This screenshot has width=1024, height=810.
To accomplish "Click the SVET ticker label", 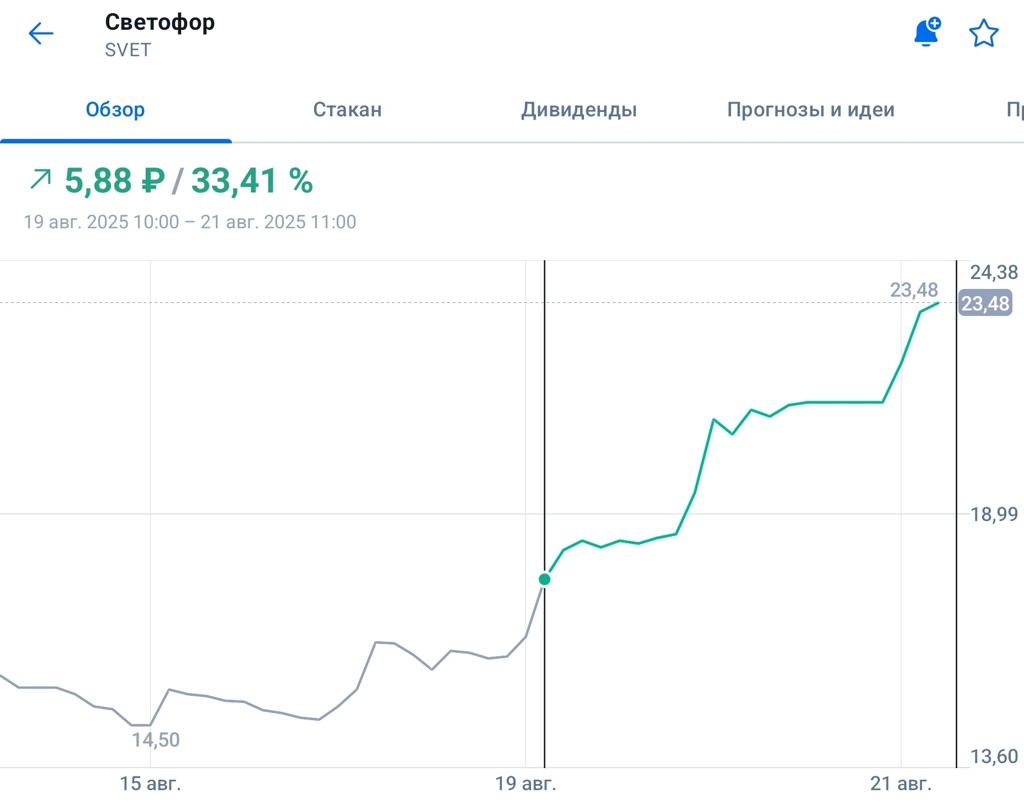I will [128, 50].
